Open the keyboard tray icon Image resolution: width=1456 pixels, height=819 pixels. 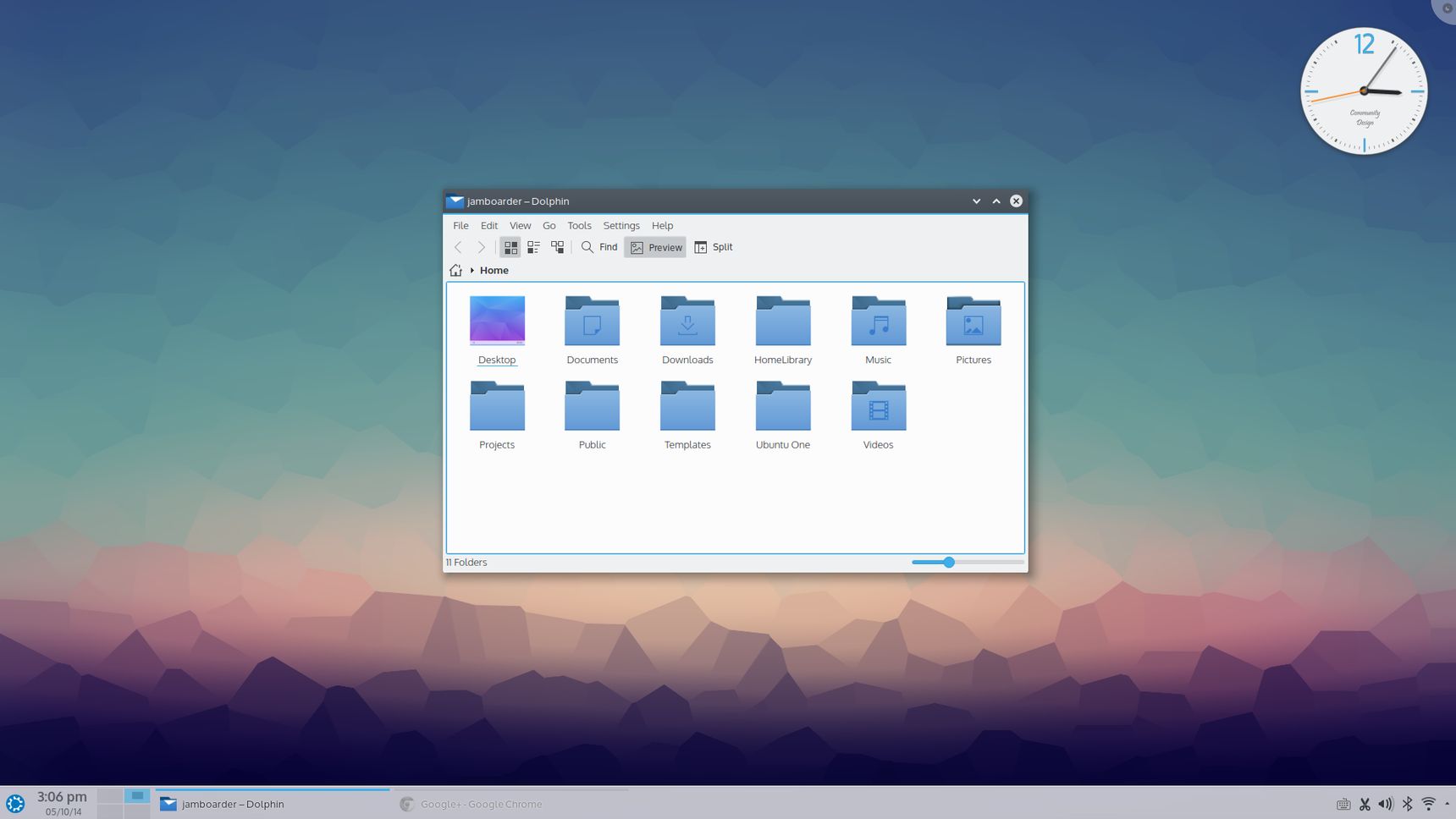pyautogui.click(x=1343, y=804)
